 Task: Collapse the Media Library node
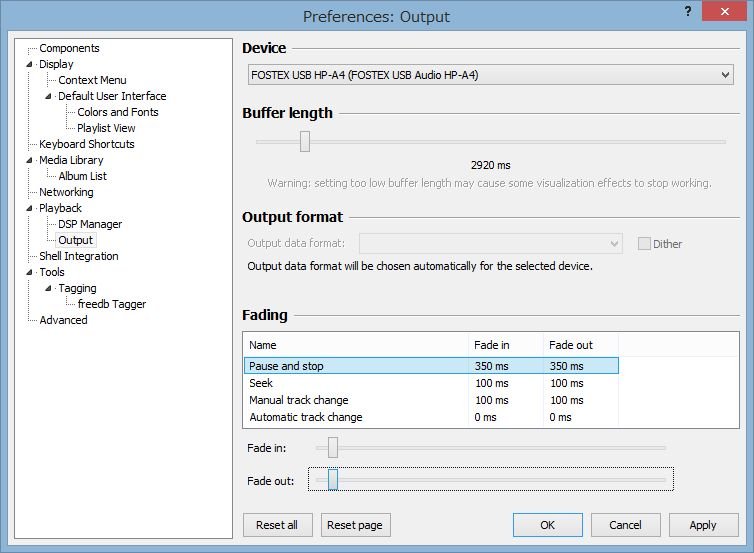pos(29,160)
